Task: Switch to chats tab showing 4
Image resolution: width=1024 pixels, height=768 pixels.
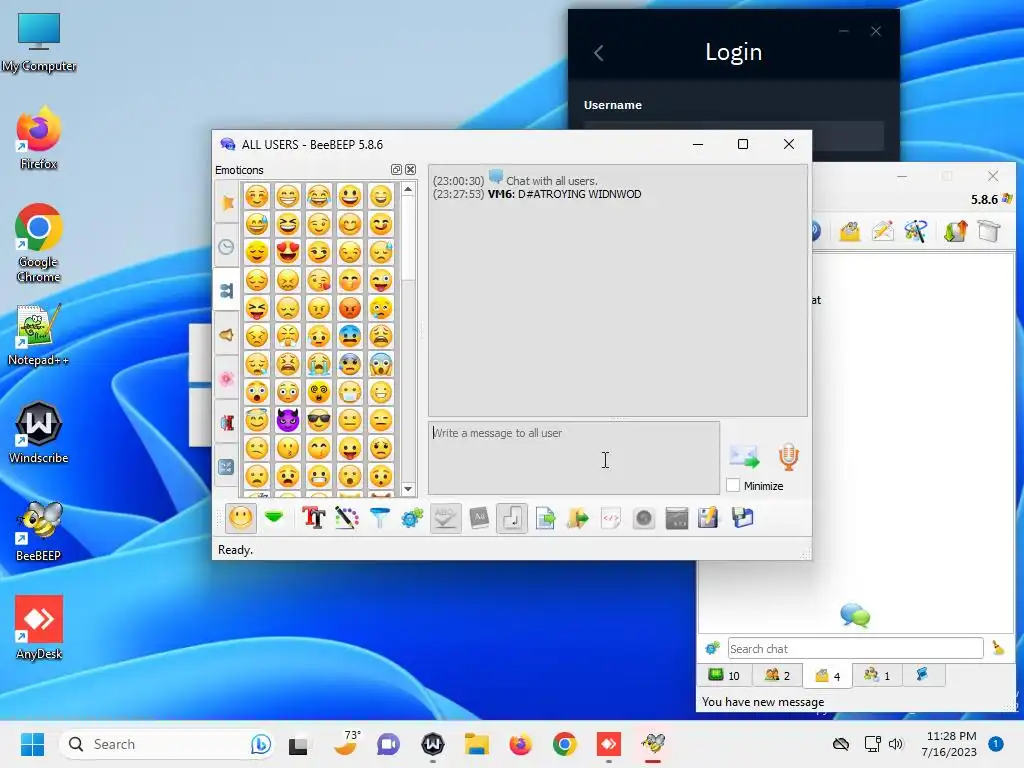Action: coord(828,675)
